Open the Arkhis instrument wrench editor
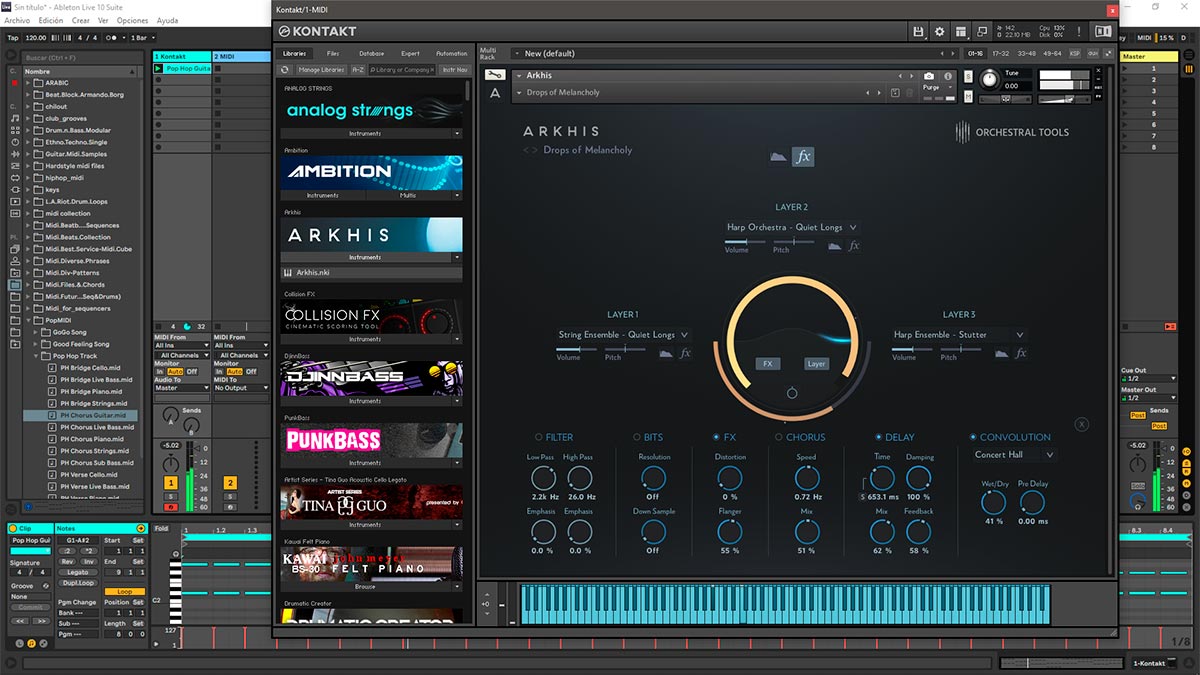1200x675 pixels. [494, 75]
